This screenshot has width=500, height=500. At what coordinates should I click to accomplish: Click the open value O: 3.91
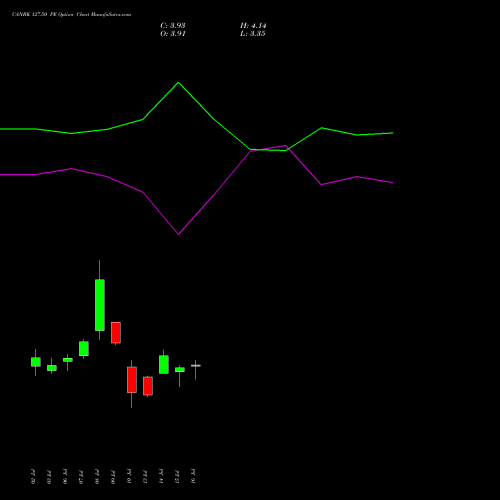point(173,34)
